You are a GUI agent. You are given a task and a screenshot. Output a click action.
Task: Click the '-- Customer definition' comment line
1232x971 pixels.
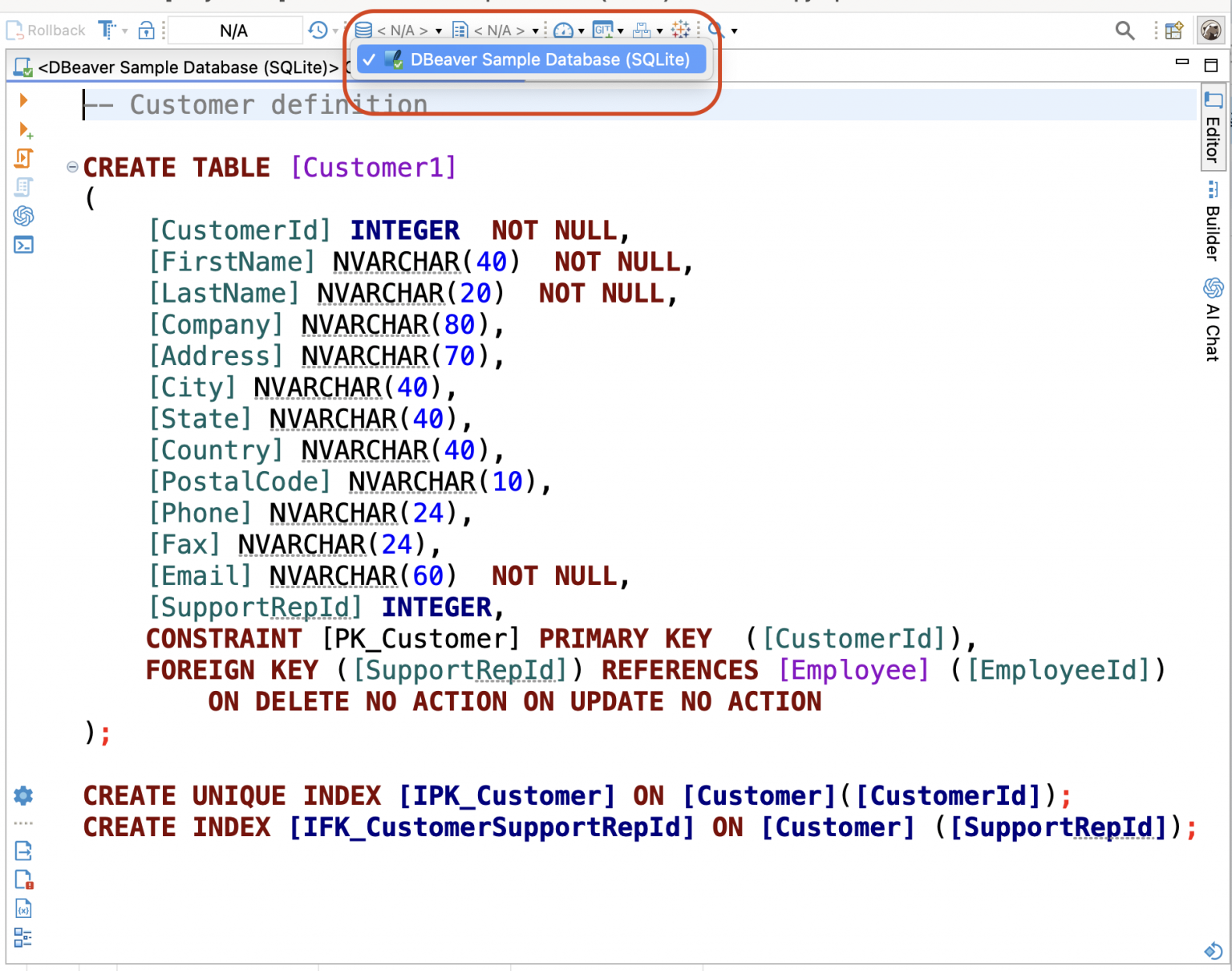256,105
